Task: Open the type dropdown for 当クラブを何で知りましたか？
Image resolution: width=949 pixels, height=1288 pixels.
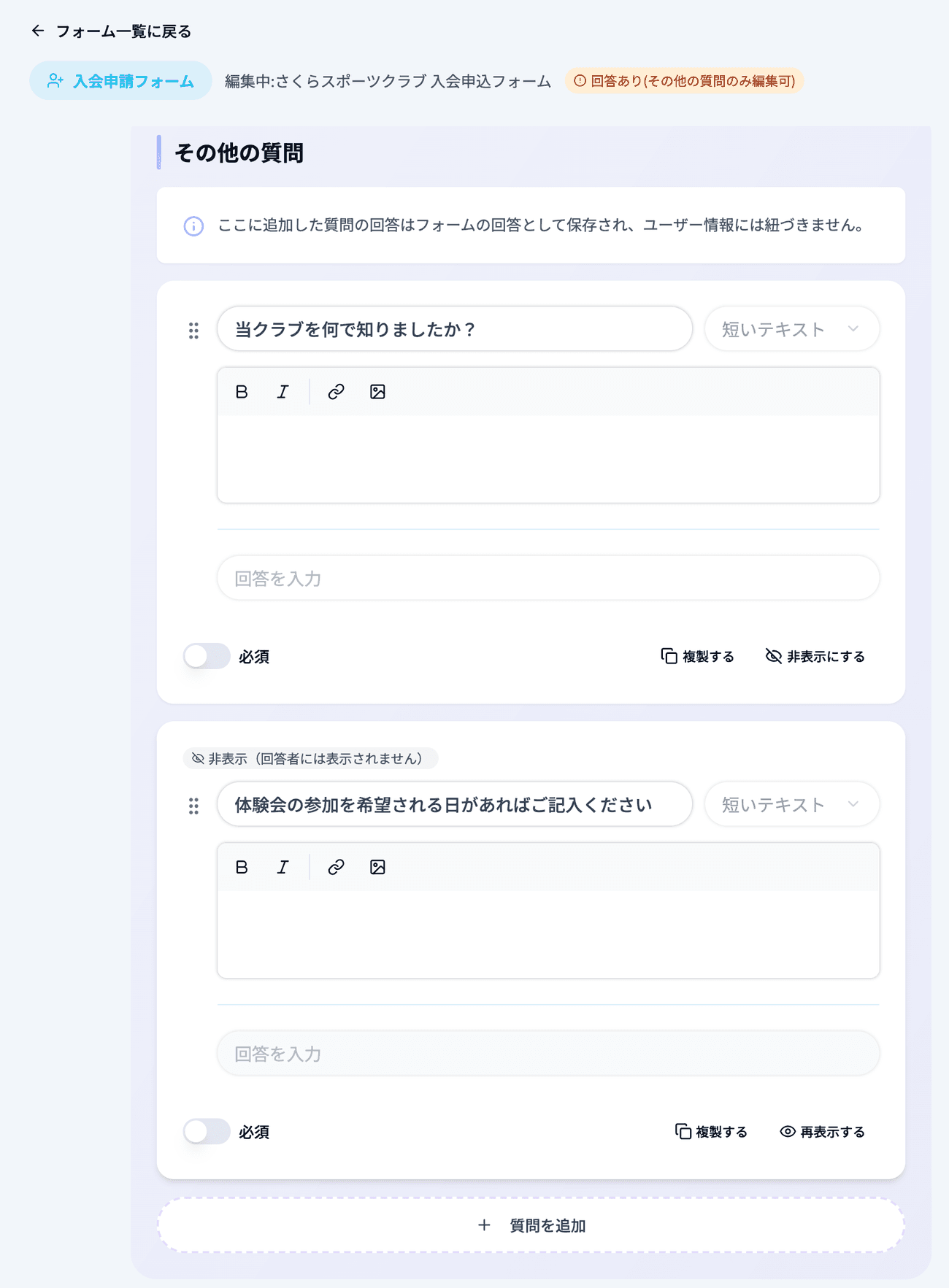Action: pyautogui.click(x=791, y=329)
